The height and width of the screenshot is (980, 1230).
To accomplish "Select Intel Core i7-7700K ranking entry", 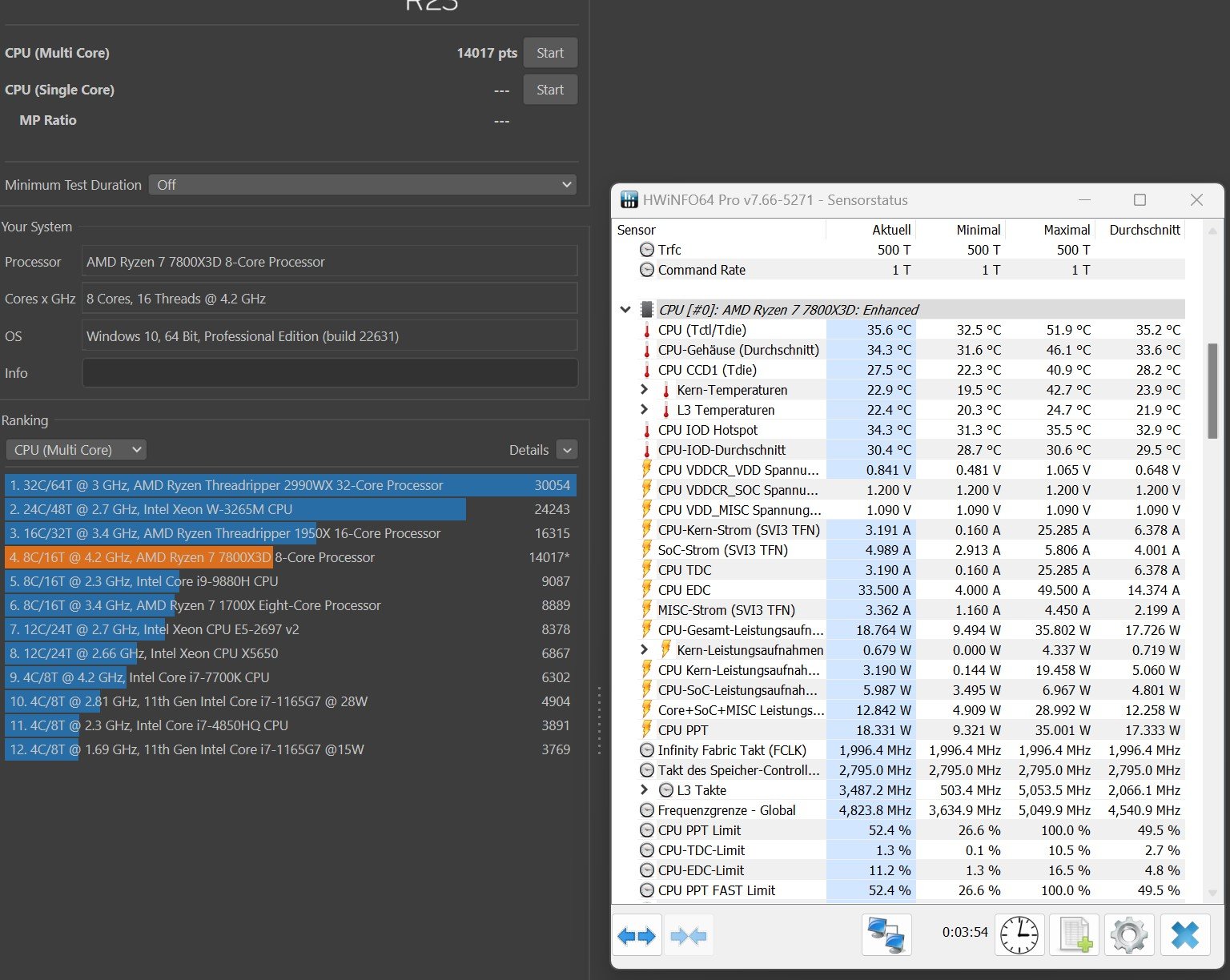I will point(290,677).
